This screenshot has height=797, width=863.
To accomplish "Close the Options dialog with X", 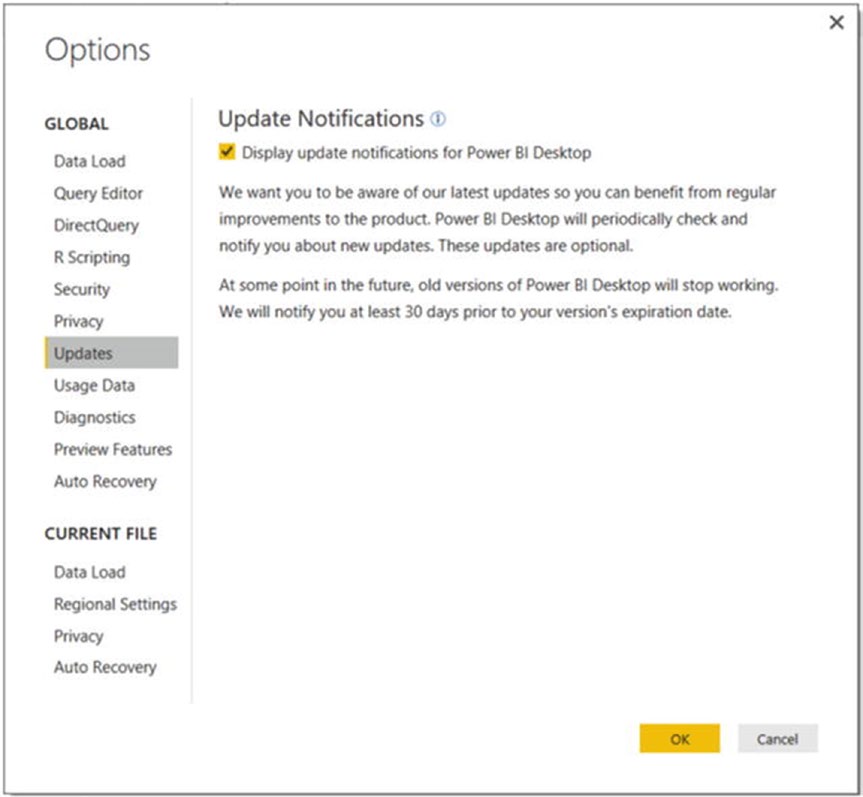I will pyautogui.click(x=837, y=23).
